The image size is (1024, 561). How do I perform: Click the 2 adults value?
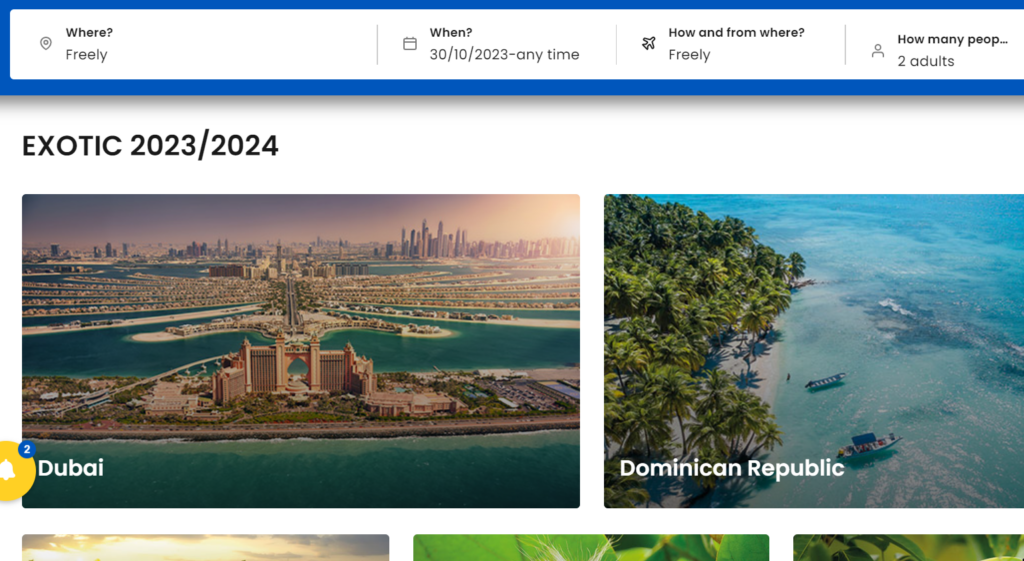(x=925, y=61)
